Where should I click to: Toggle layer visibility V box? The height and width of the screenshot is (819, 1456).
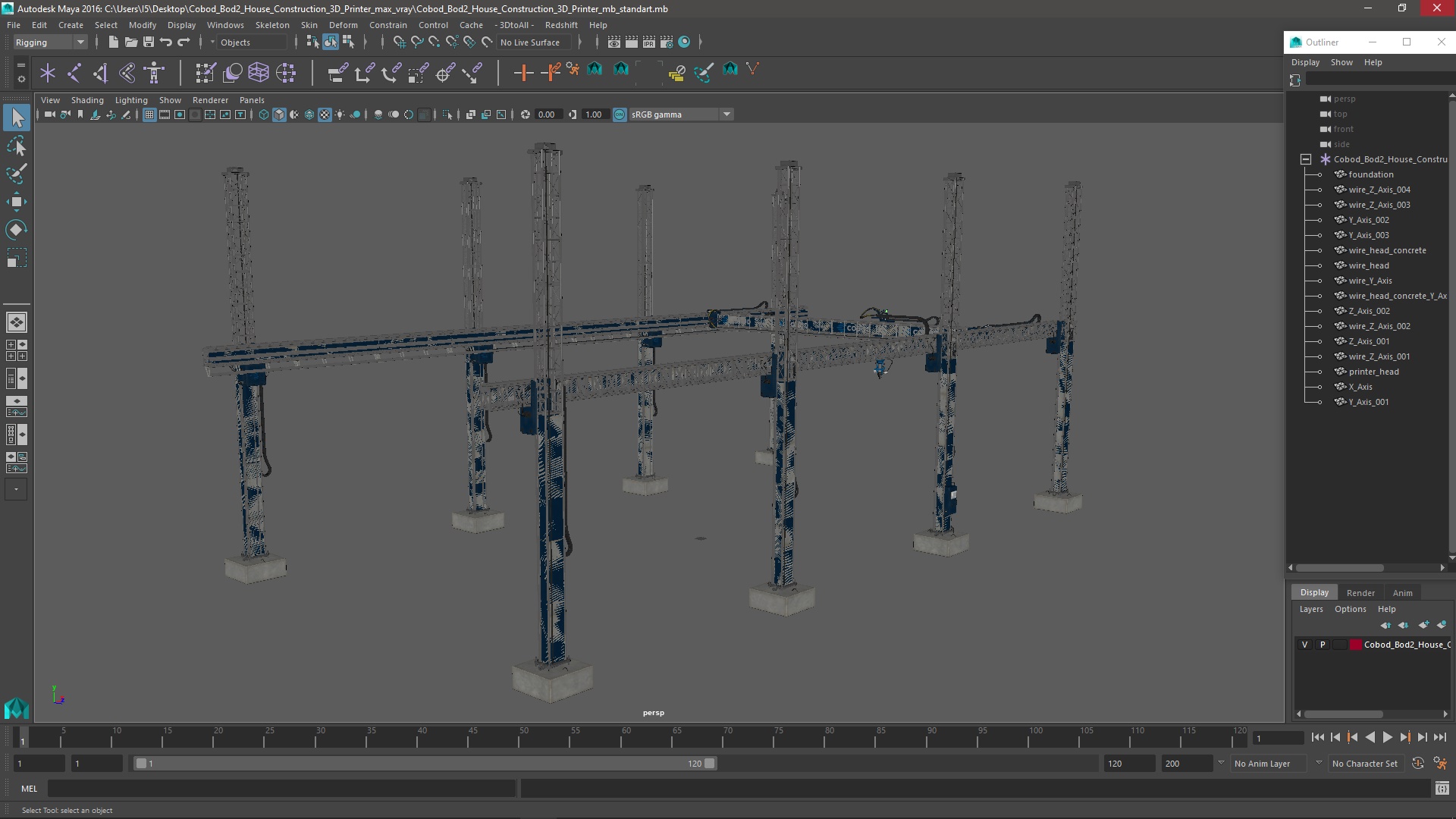pos(1304,645)
